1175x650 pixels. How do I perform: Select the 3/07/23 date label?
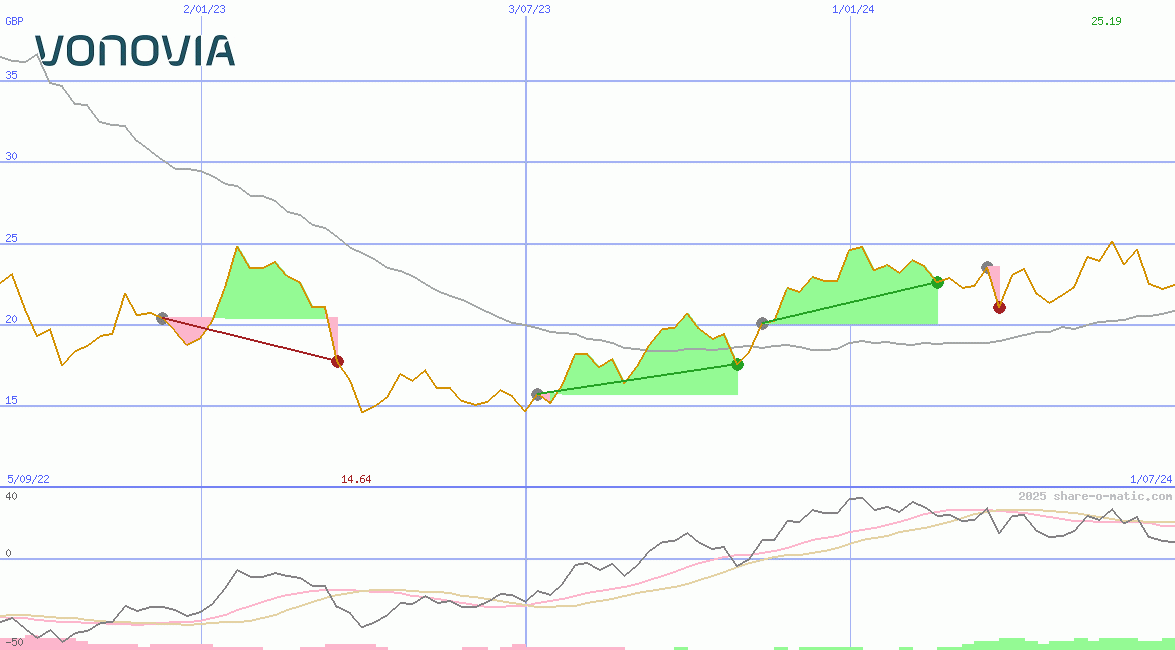[529, 9]
